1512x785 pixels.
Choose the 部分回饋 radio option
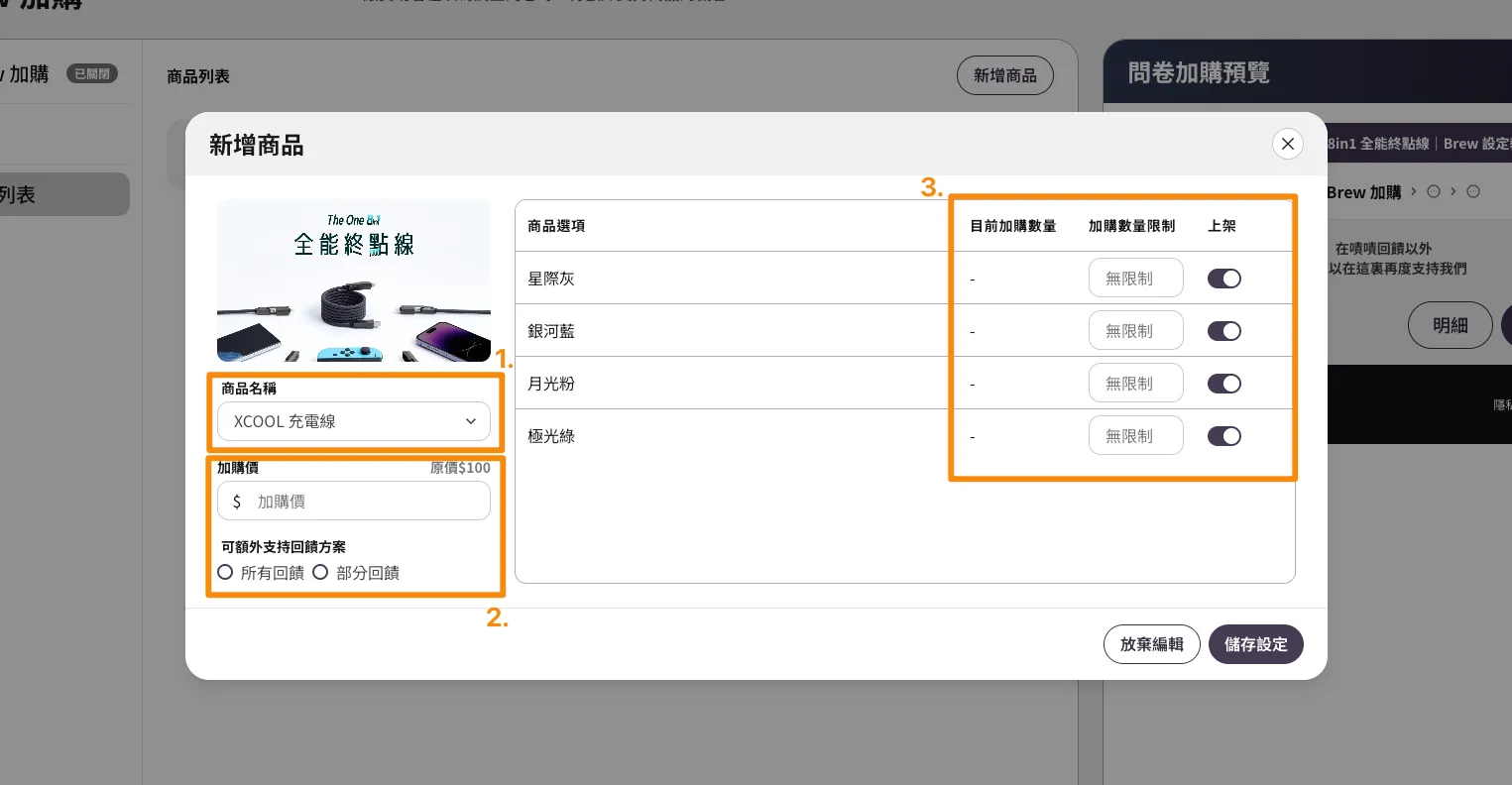(320, 572)
